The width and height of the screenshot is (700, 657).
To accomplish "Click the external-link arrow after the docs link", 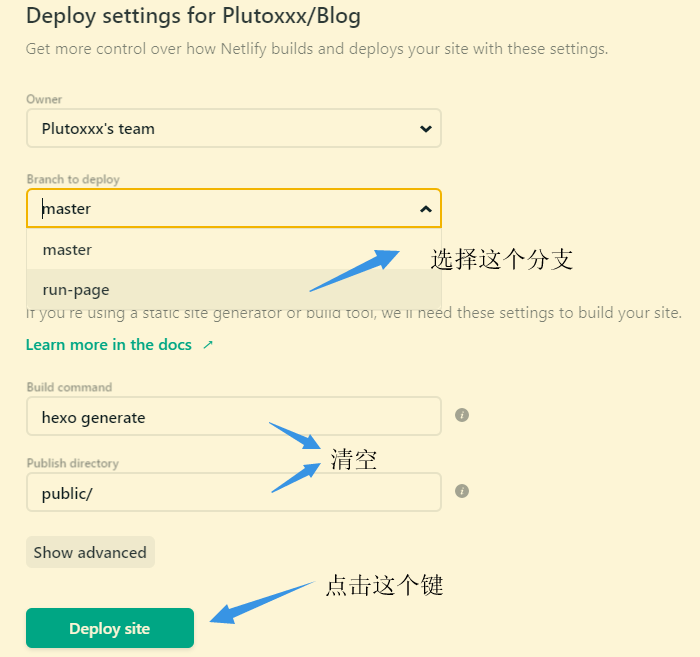I will pyautogui.click(x=208, y=345).
